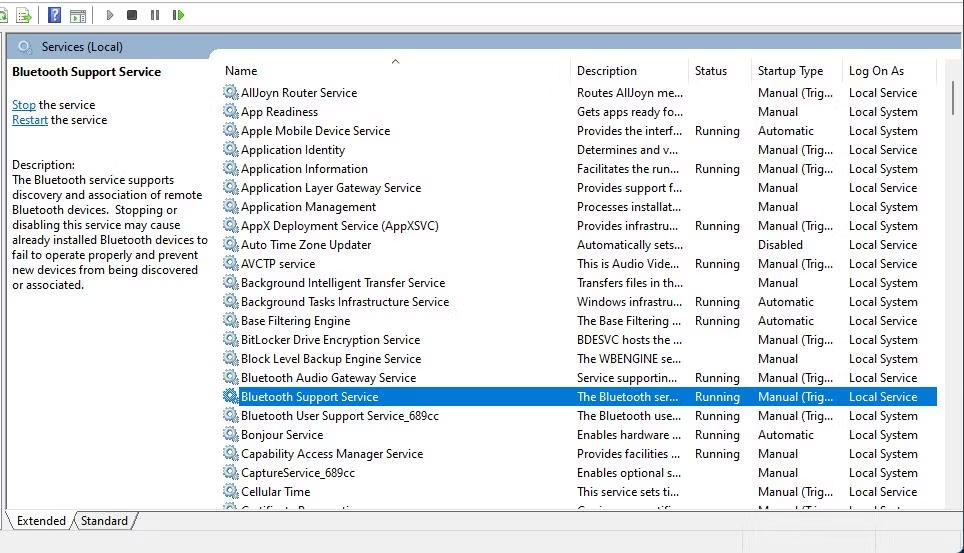
Task: Click the Services (Local) magnifier icon
Action: [x=25, y=47]
